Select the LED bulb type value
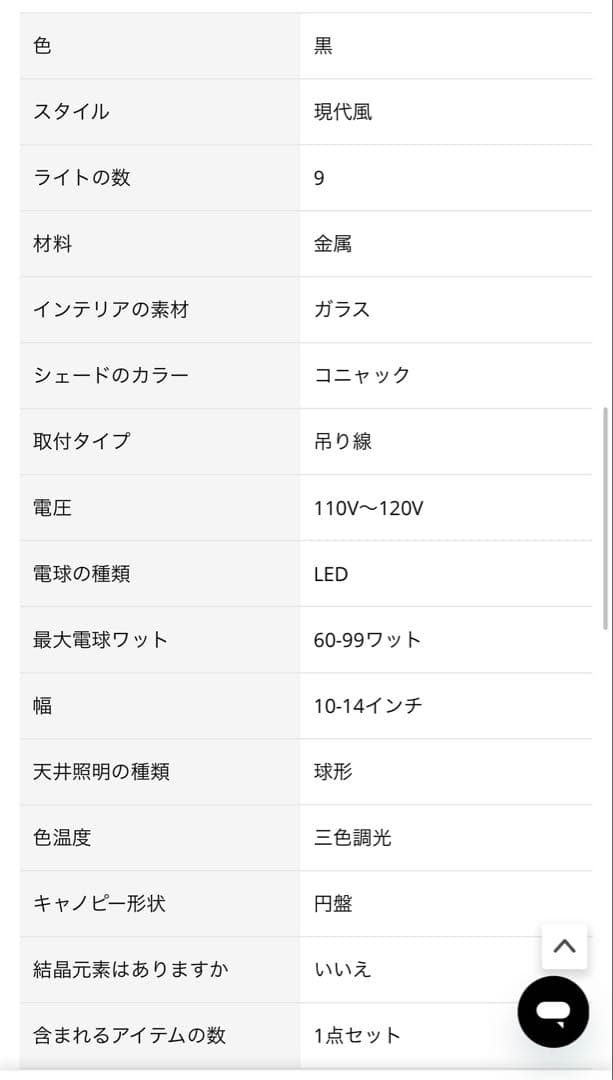The image size is (613, 1080). [333, 574]
